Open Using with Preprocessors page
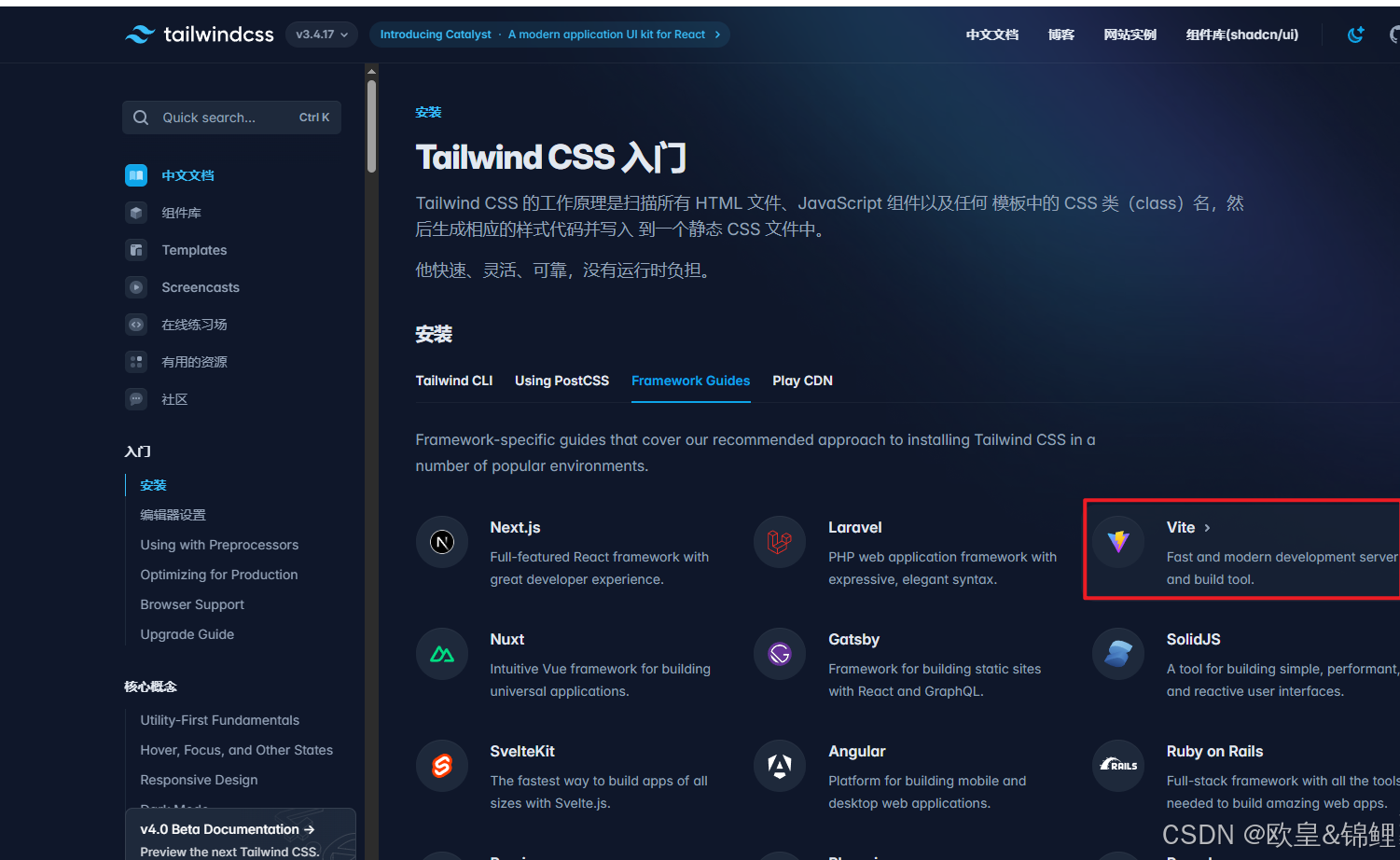1400x860 pixels. tap(219, 545)
